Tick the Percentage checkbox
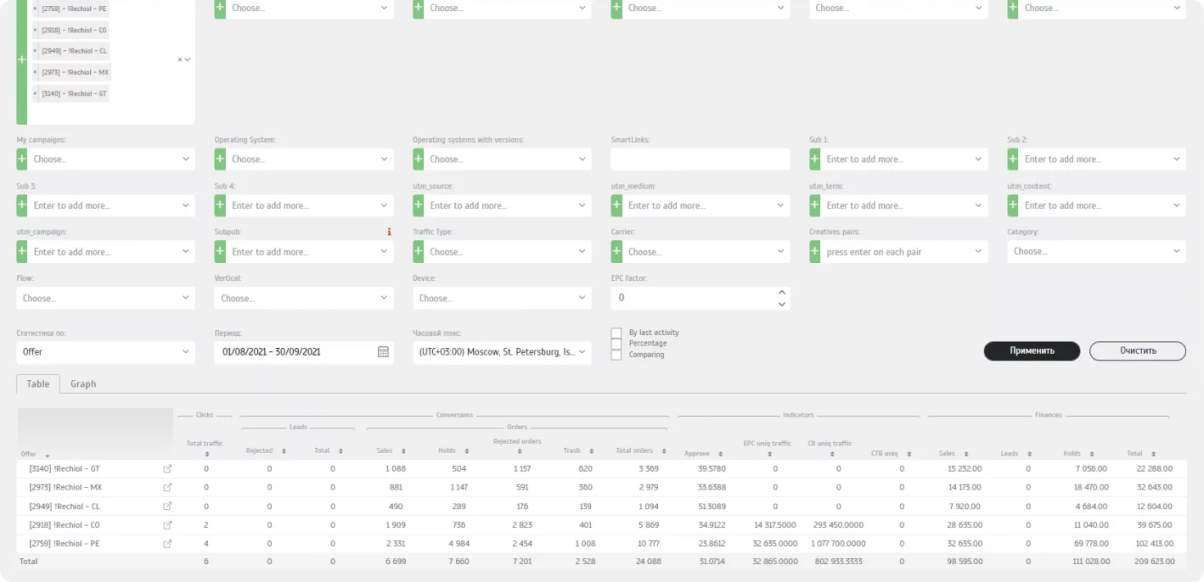 (x=616, y=344)
